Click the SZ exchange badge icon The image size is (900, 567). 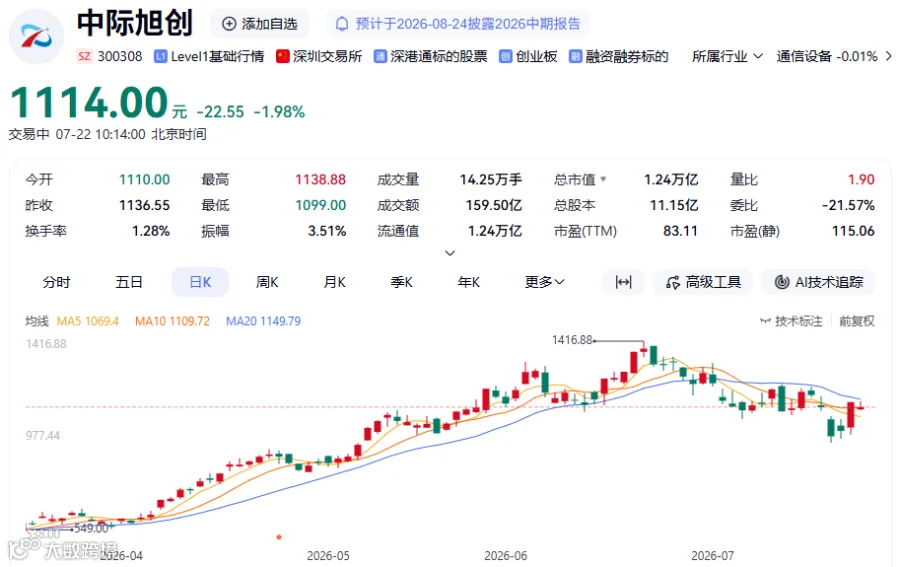pos(84,56)
